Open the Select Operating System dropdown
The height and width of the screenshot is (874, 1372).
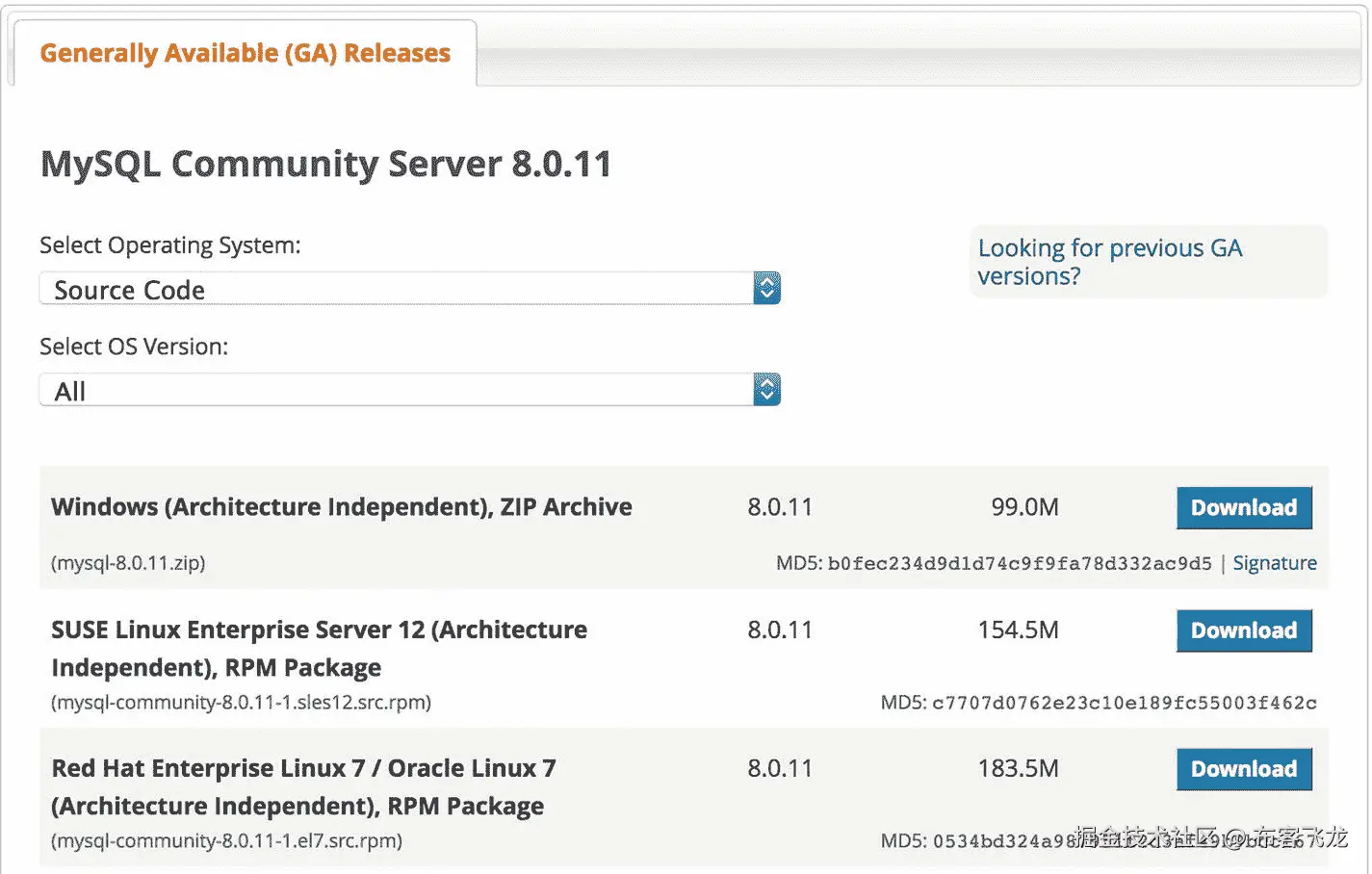[395, 289]
